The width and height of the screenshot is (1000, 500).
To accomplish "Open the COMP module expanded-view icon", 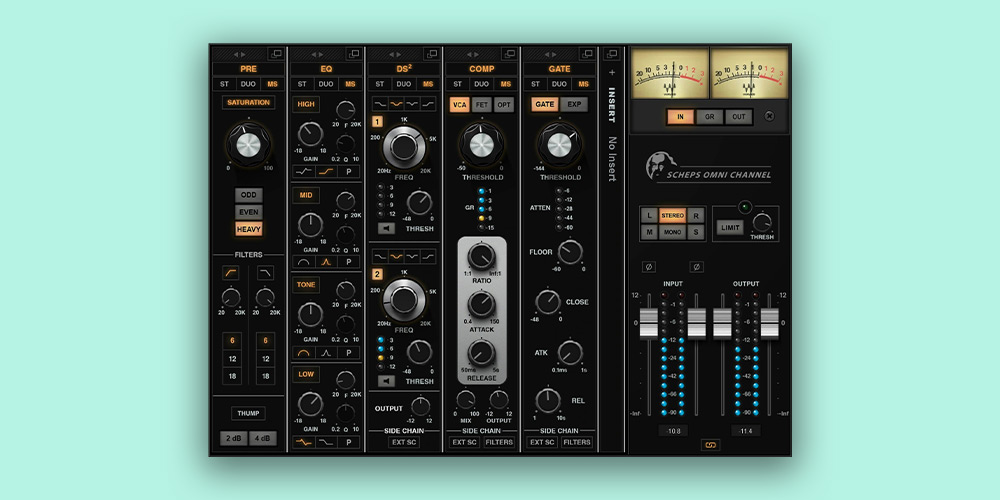I will (x=509, y=54).
